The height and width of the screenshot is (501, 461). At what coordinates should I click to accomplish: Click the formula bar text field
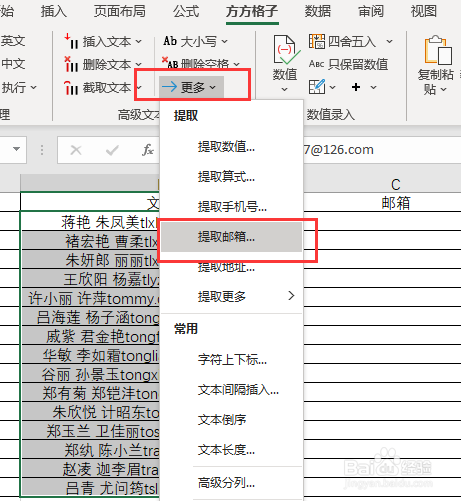pyautogui.click(x=382, y=150)
